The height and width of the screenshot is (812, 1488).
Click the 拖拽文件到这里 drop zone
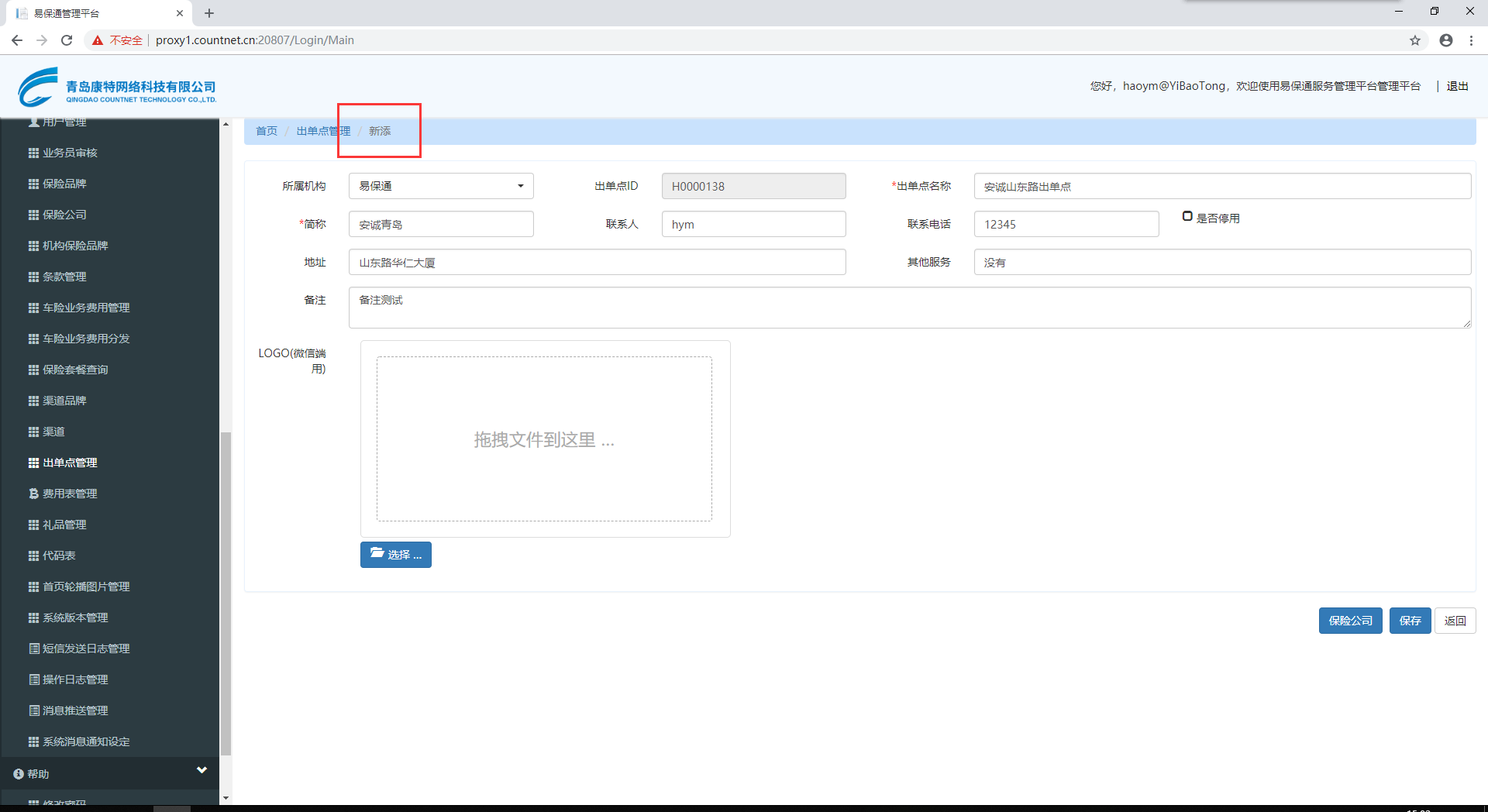[544, 439]
